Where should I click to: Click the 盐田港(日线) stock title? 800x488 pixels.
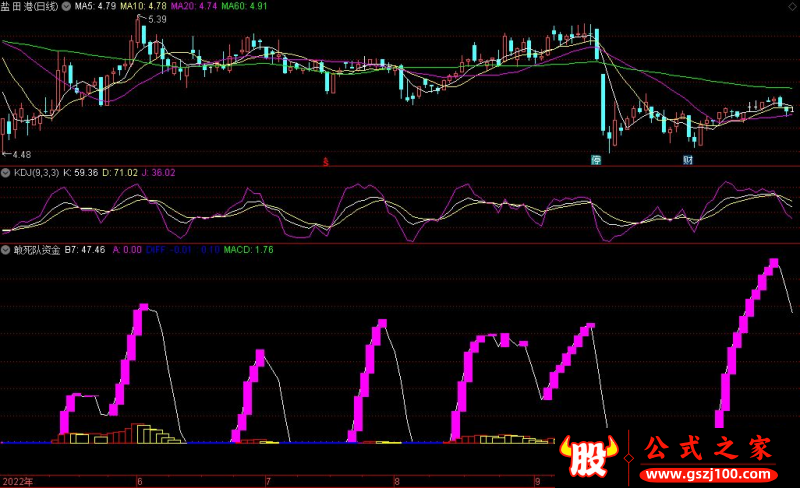click(30, 6)
